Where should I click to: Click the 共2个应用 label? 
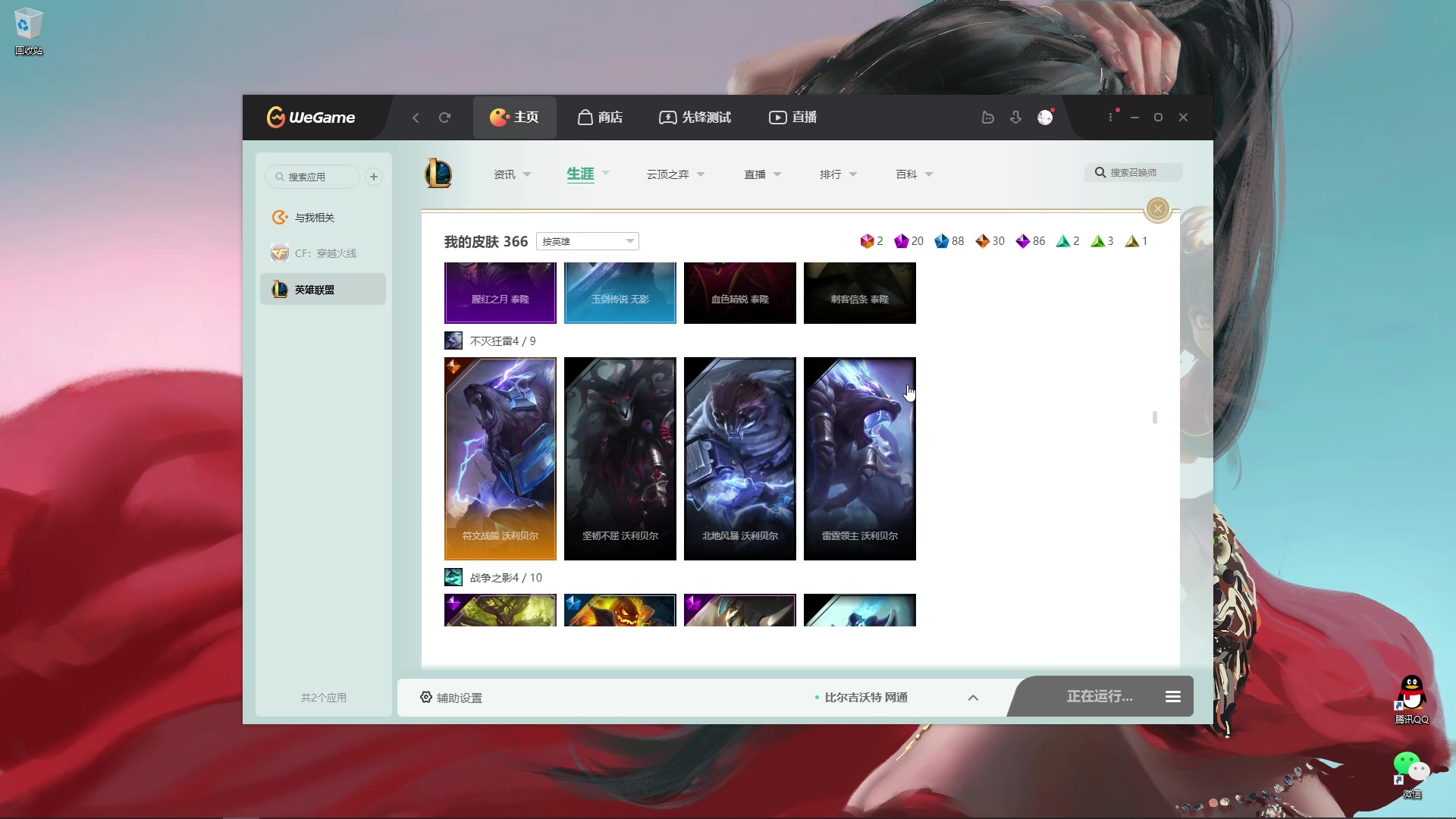(324, 698)
